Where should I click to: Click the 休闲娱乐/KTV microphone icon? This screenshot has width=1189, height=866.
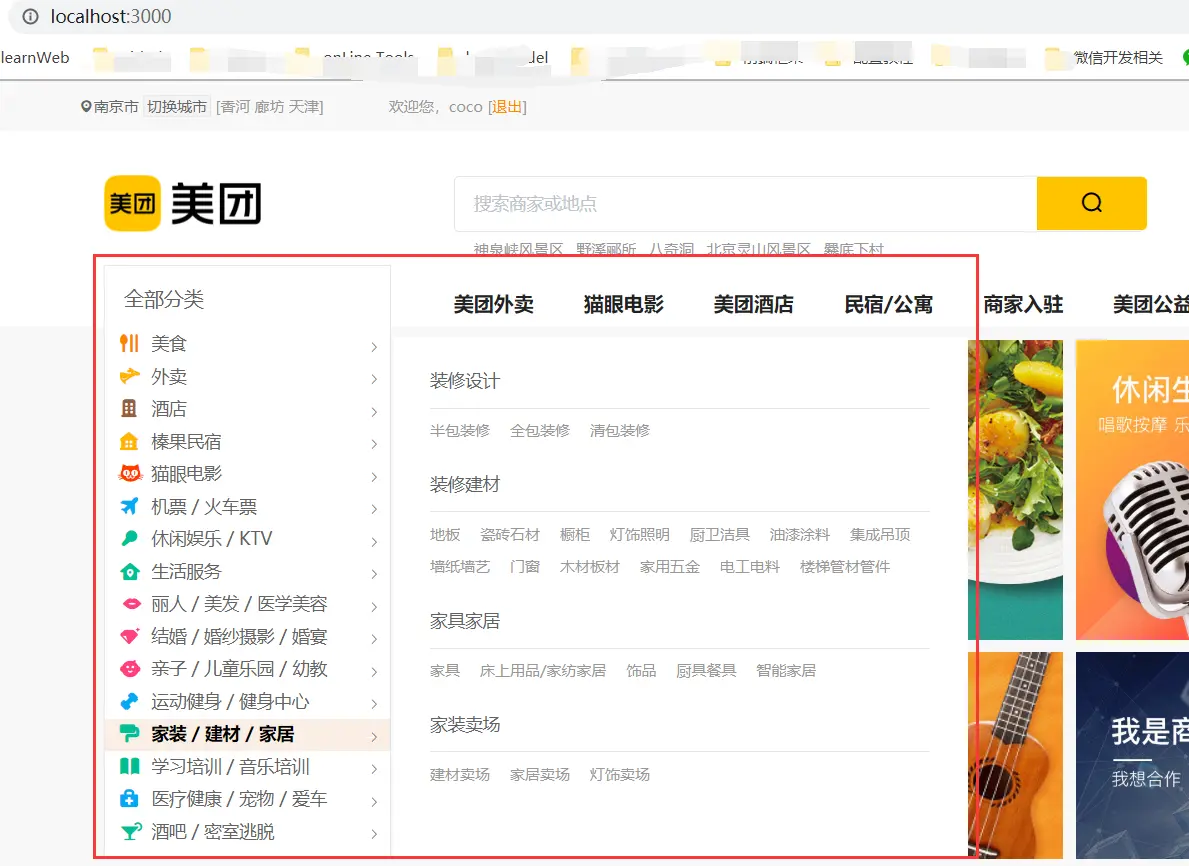130,538
